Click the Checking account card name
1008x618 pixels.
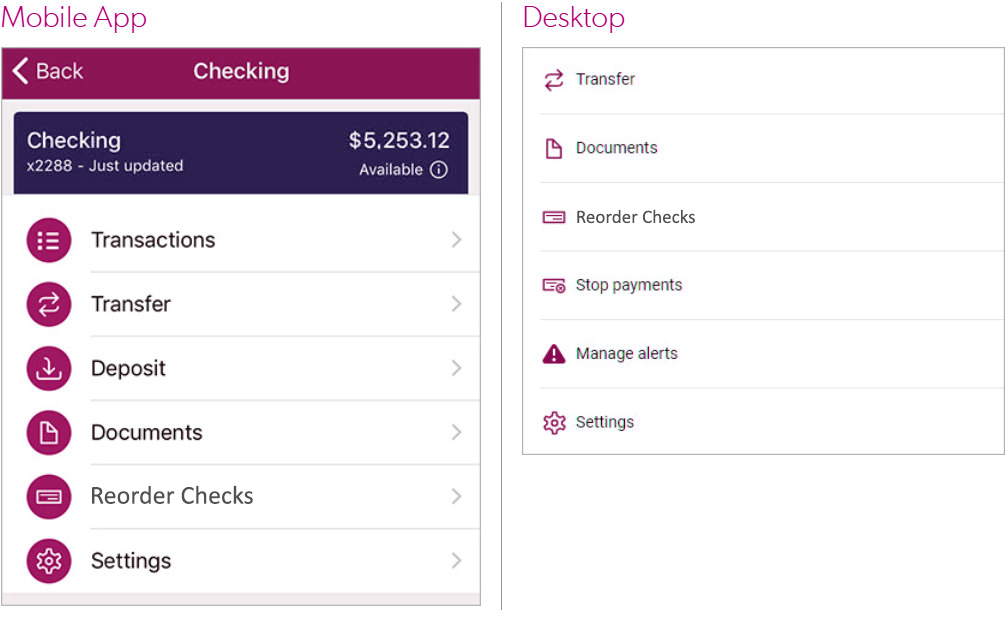(x=74, y=140)
